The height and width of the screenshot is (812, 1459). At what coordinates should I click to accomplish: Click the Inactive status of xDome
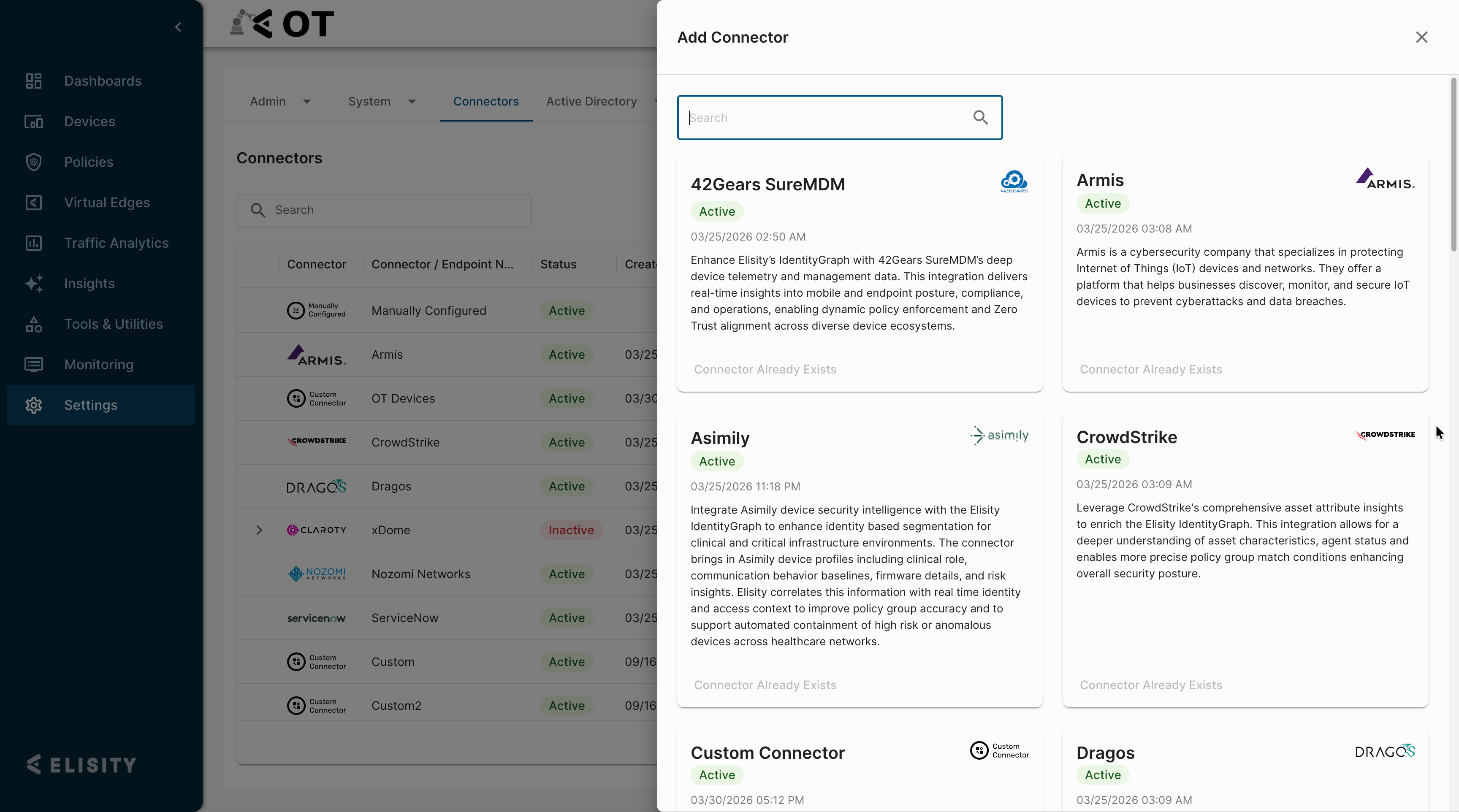571,530
